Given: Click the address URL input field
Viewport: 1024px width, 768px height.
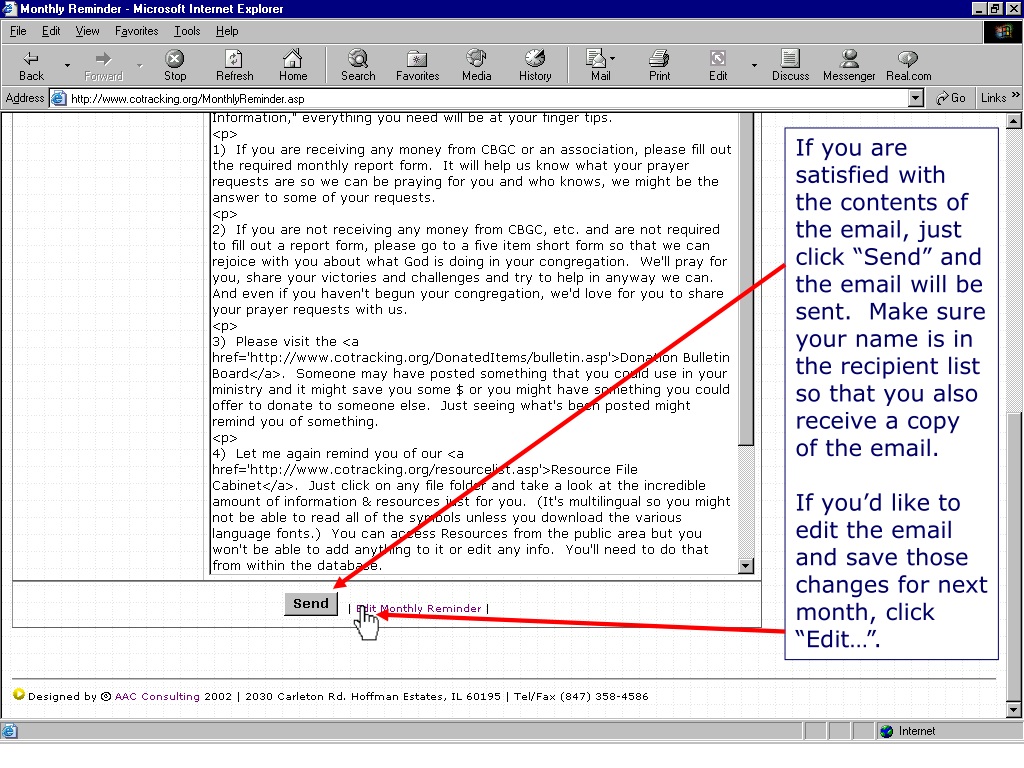Looking at the screenshot, I should tap(488, 99).
